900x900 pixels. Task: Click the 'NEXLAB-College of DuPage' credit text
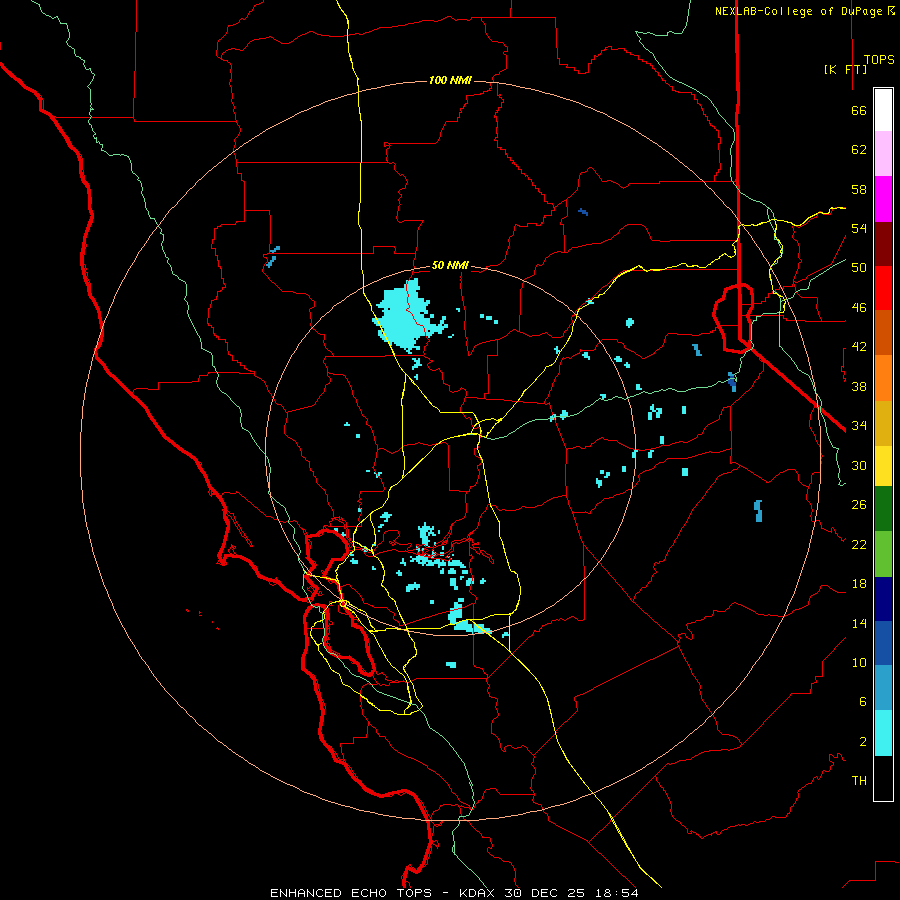(x=798, y=11)
